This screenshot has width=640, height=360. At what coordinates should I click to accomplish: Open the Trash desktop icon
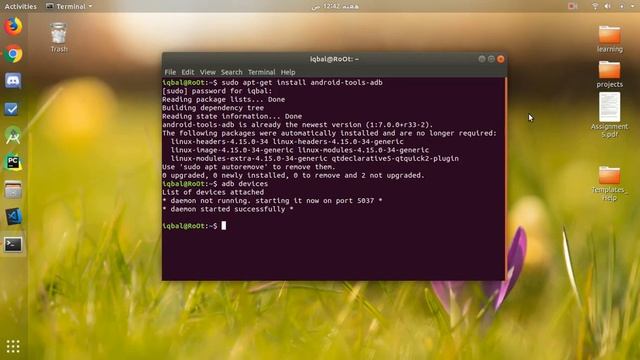click(x=59, y=38)
